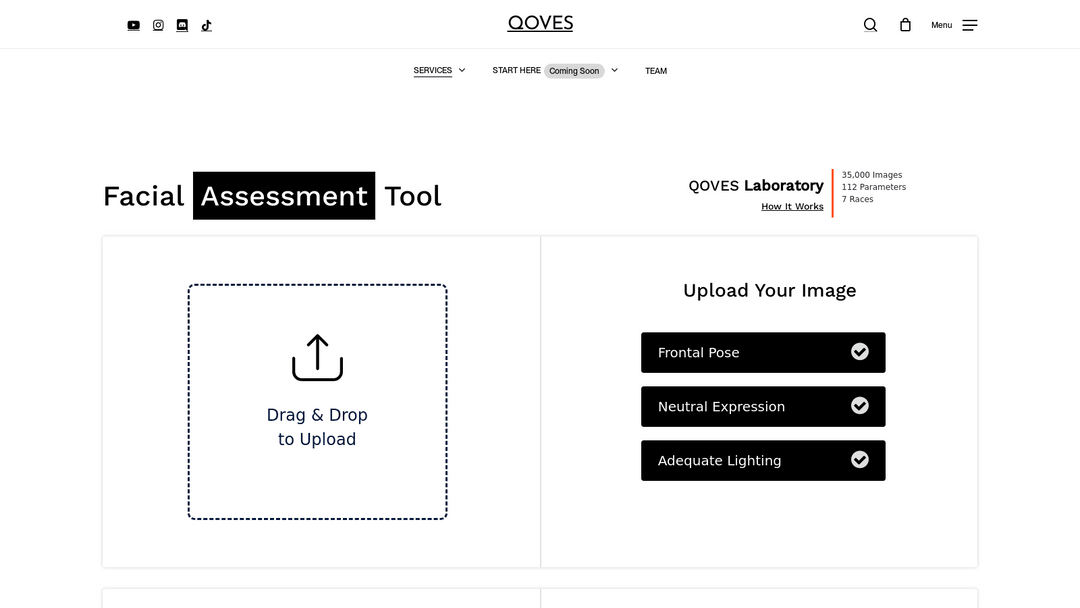Click the Neutral Expression label
1080x608 pixels.
721,406
